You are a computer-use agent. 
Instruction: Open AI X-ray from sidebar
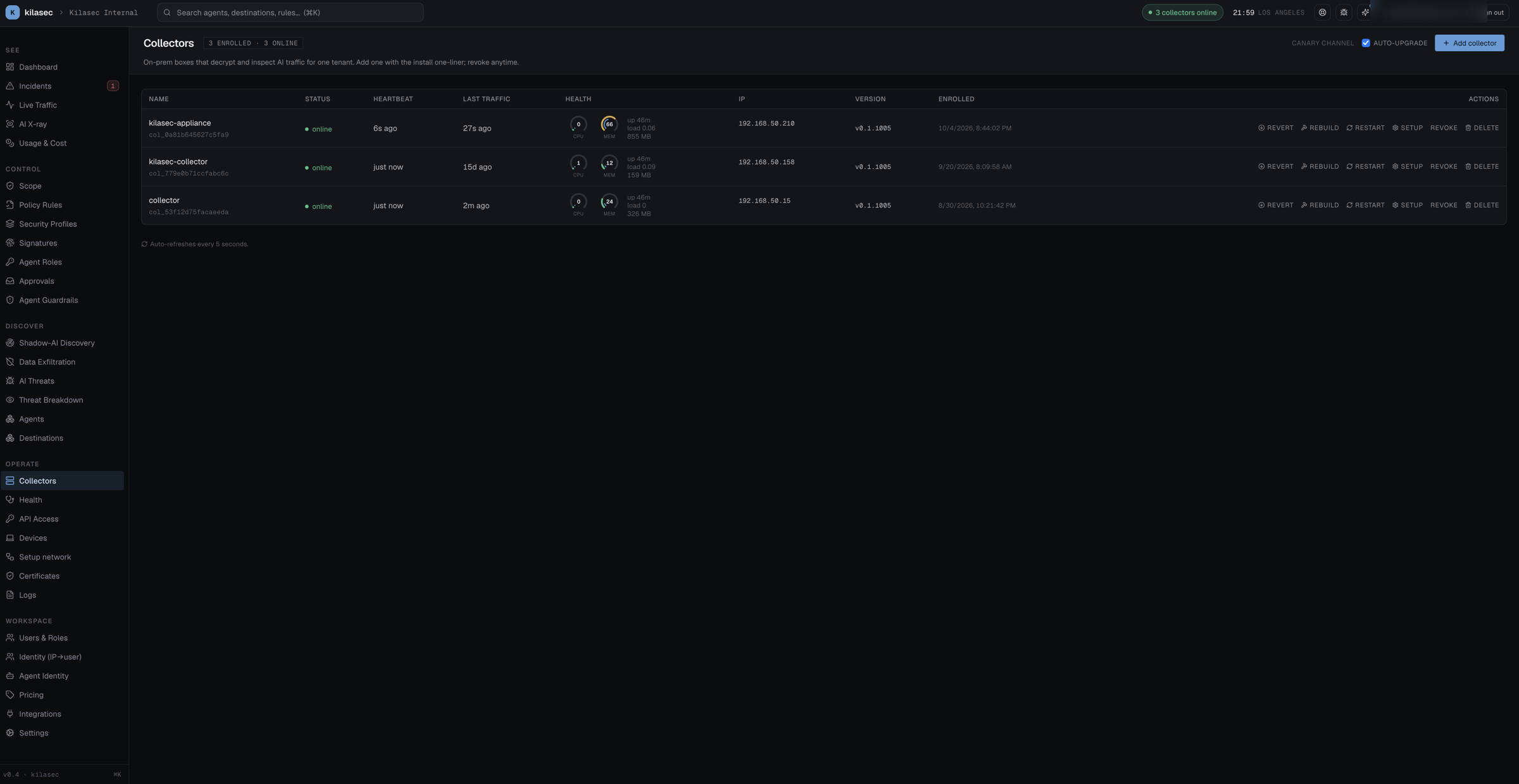[62, 124]
